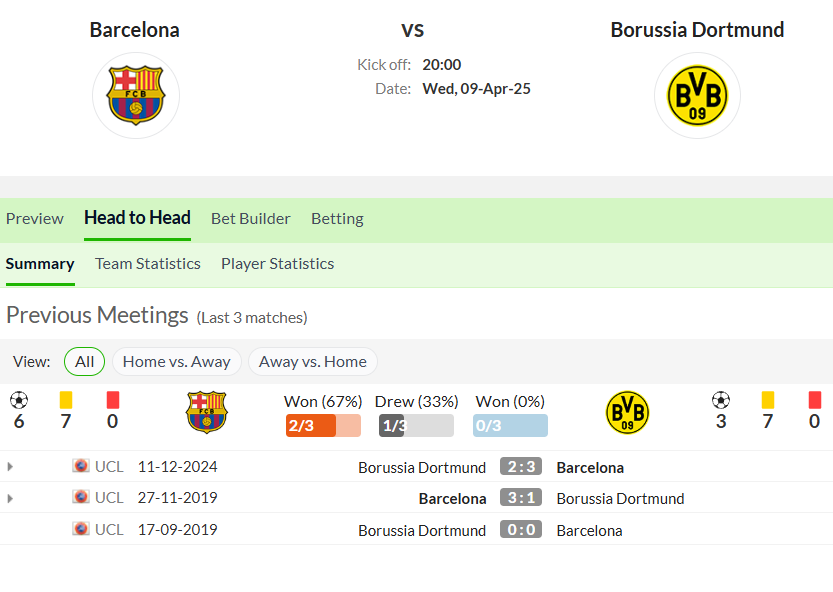Click the UCL competition icon for the 17-09-2019 match
Image resolution: width=833 pixels, height=592 pixels.
click(81, 529)
